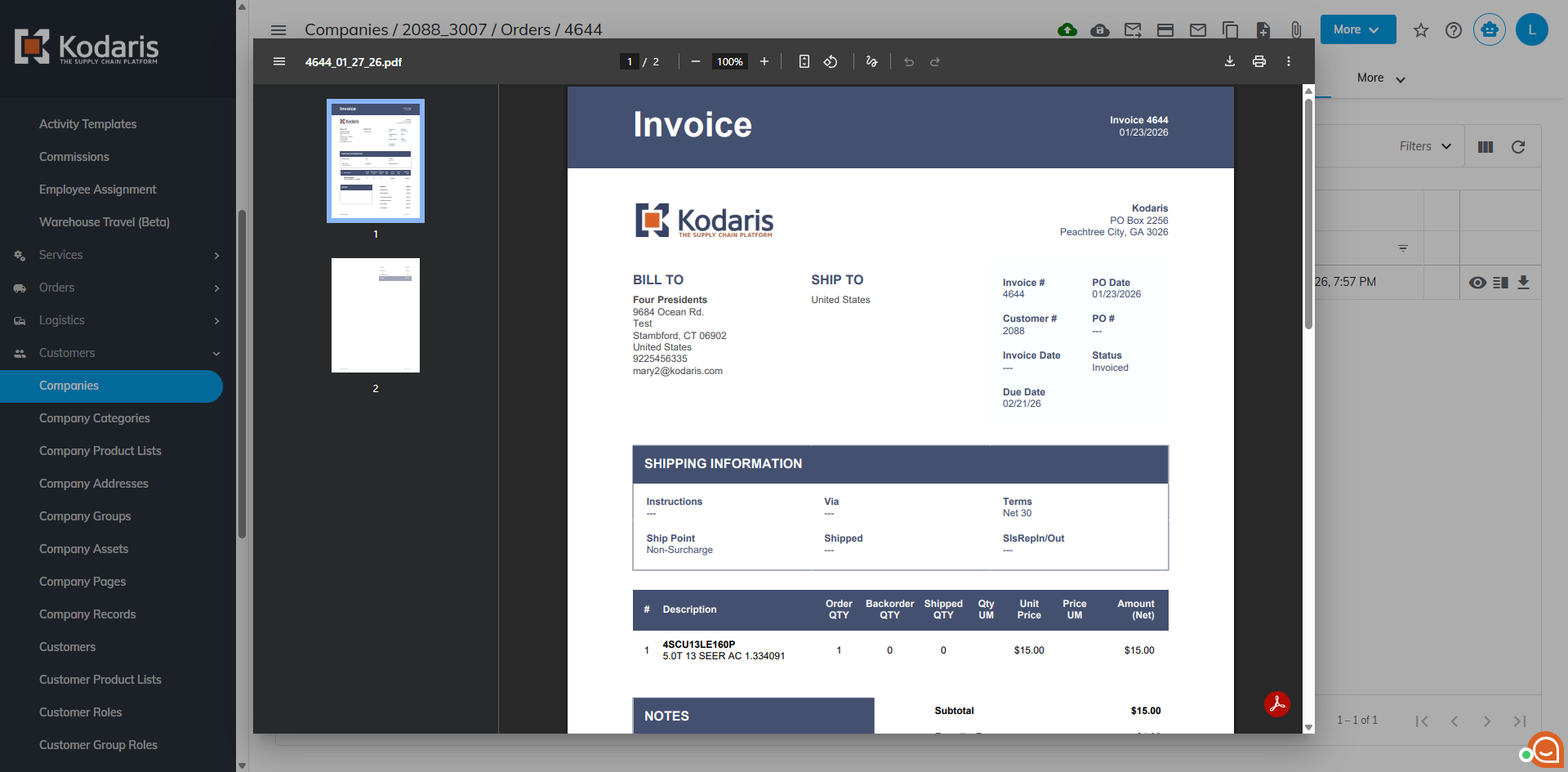The height and width of the screenshot is (772, 1568).
Task: Open the secondary More tab dropdown
Action: point(1381,78)
